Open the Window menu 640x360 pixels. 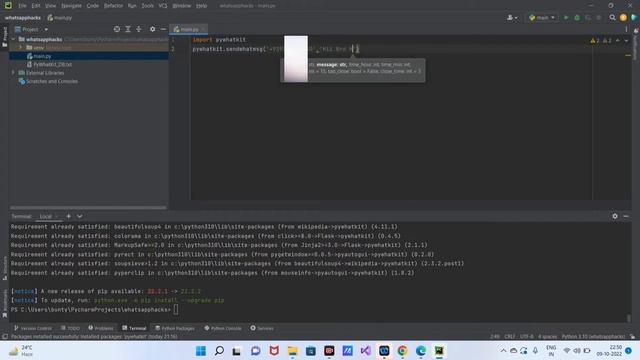pyautogui.click(x=181, y=6)
